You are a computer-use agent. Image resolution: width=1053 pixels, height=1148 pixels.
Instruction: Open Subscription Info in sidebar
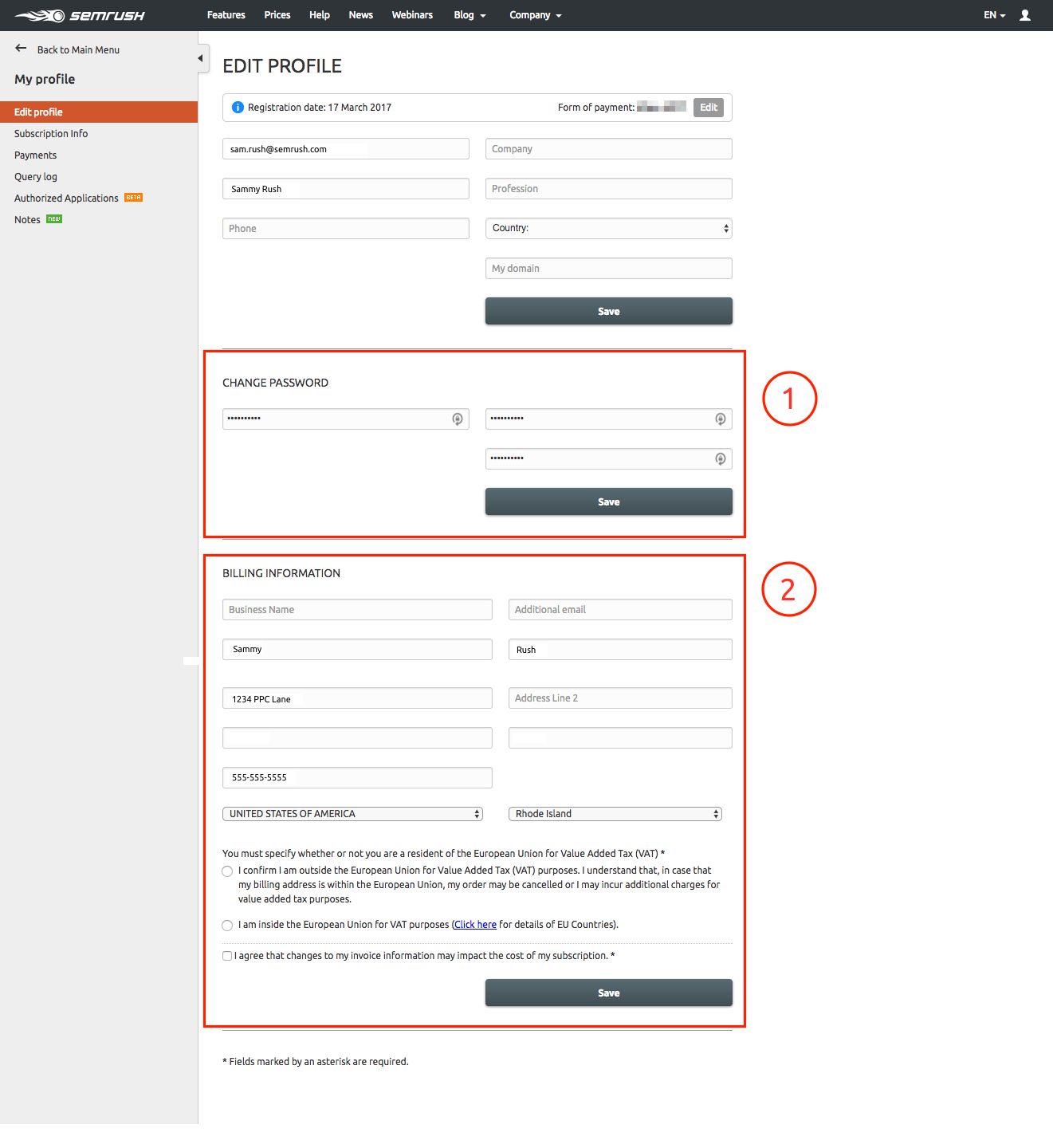coord(51,134)
